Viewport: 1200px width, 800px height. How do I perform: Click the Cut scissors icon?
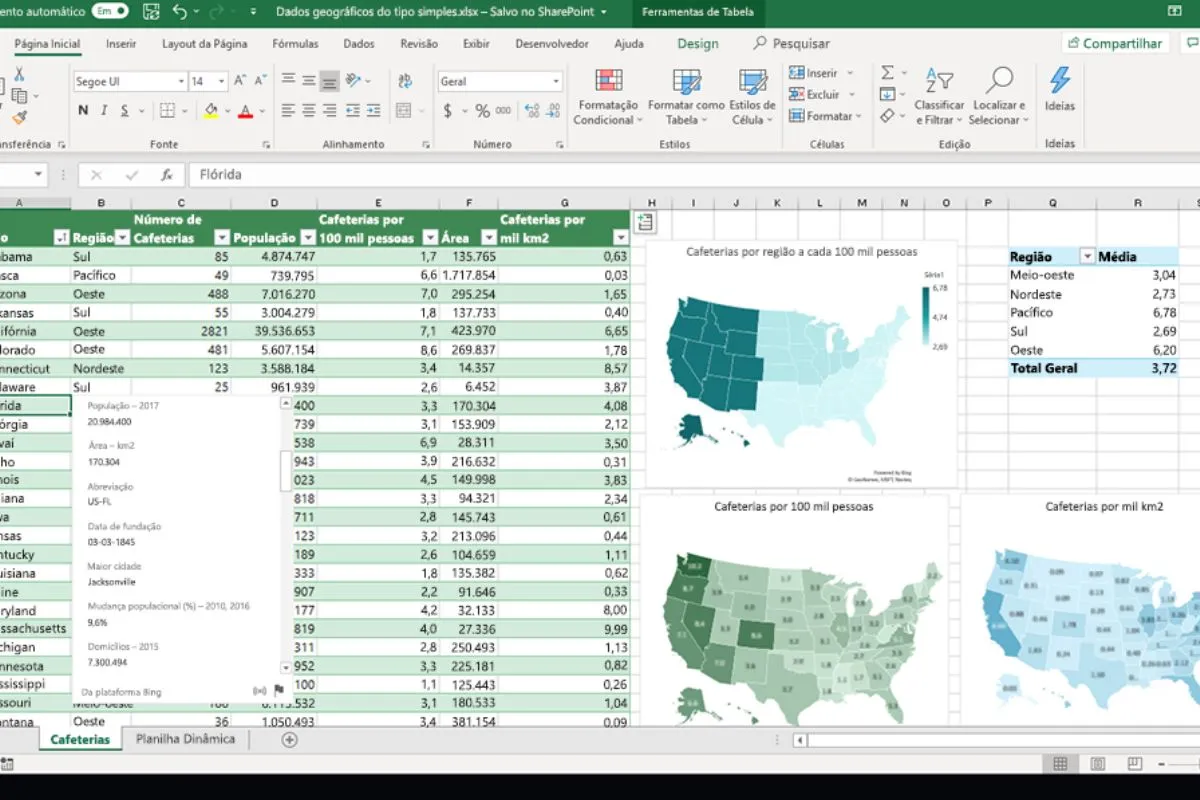coord(19,75)
